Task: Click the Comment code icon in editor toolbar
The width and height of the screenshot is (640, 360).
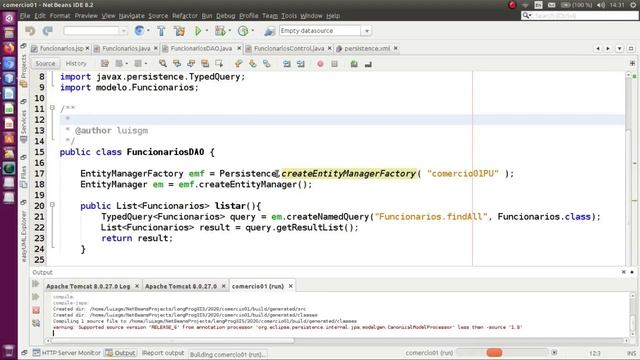Action: click(x=354, y=64)
